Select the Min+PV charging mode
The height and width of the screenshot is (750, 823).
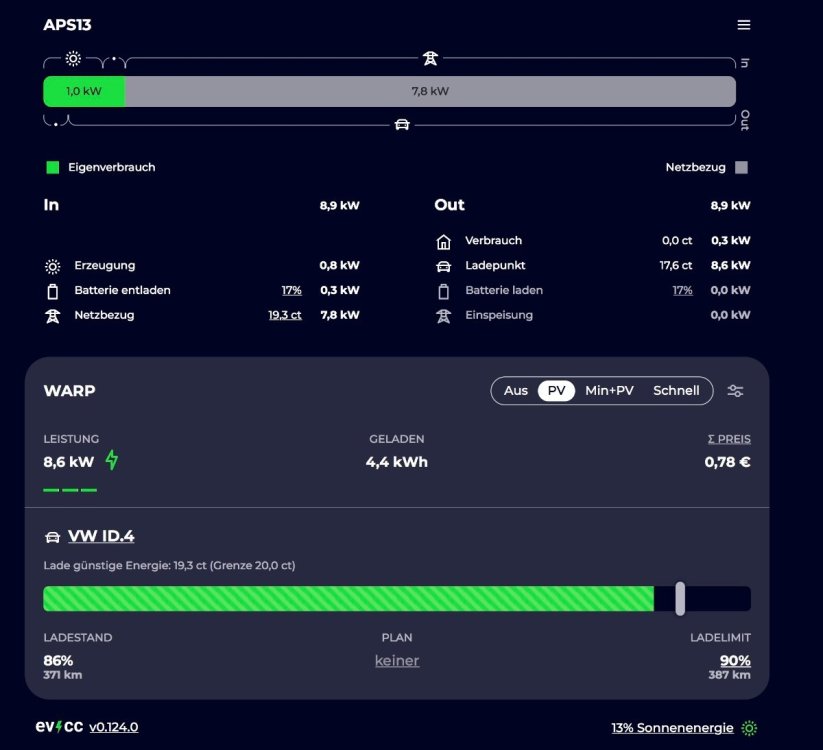609,391
